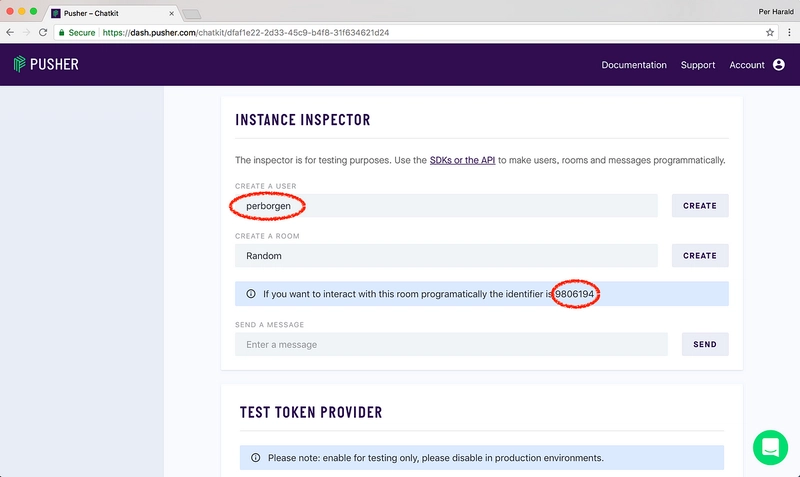Bookmark page with the star icon

pos(770,32)
